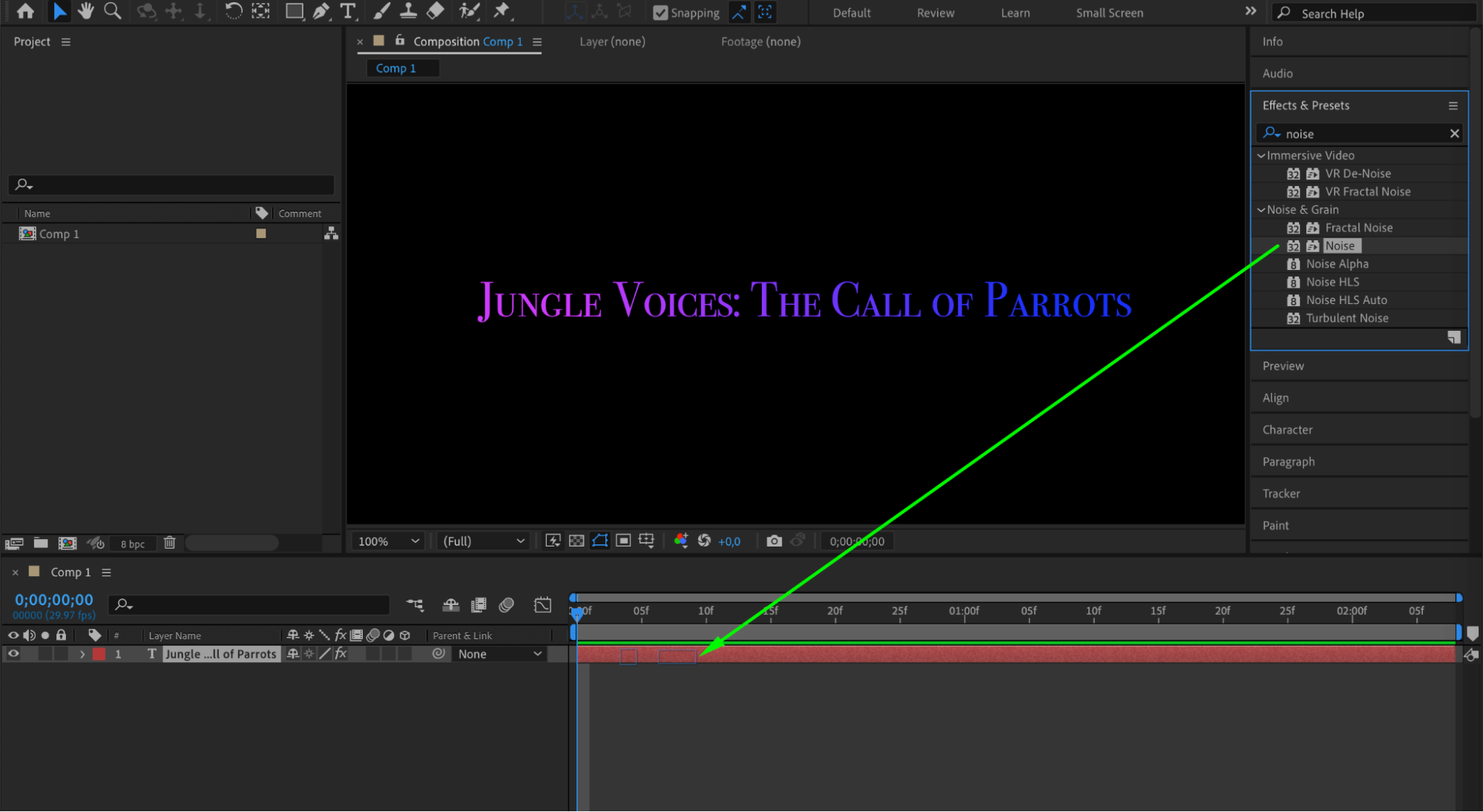Image resolution: width=1483 pixels, height=812 pixels.
Task: Click the toggle transparency grid icon
Action: [576, 541]
